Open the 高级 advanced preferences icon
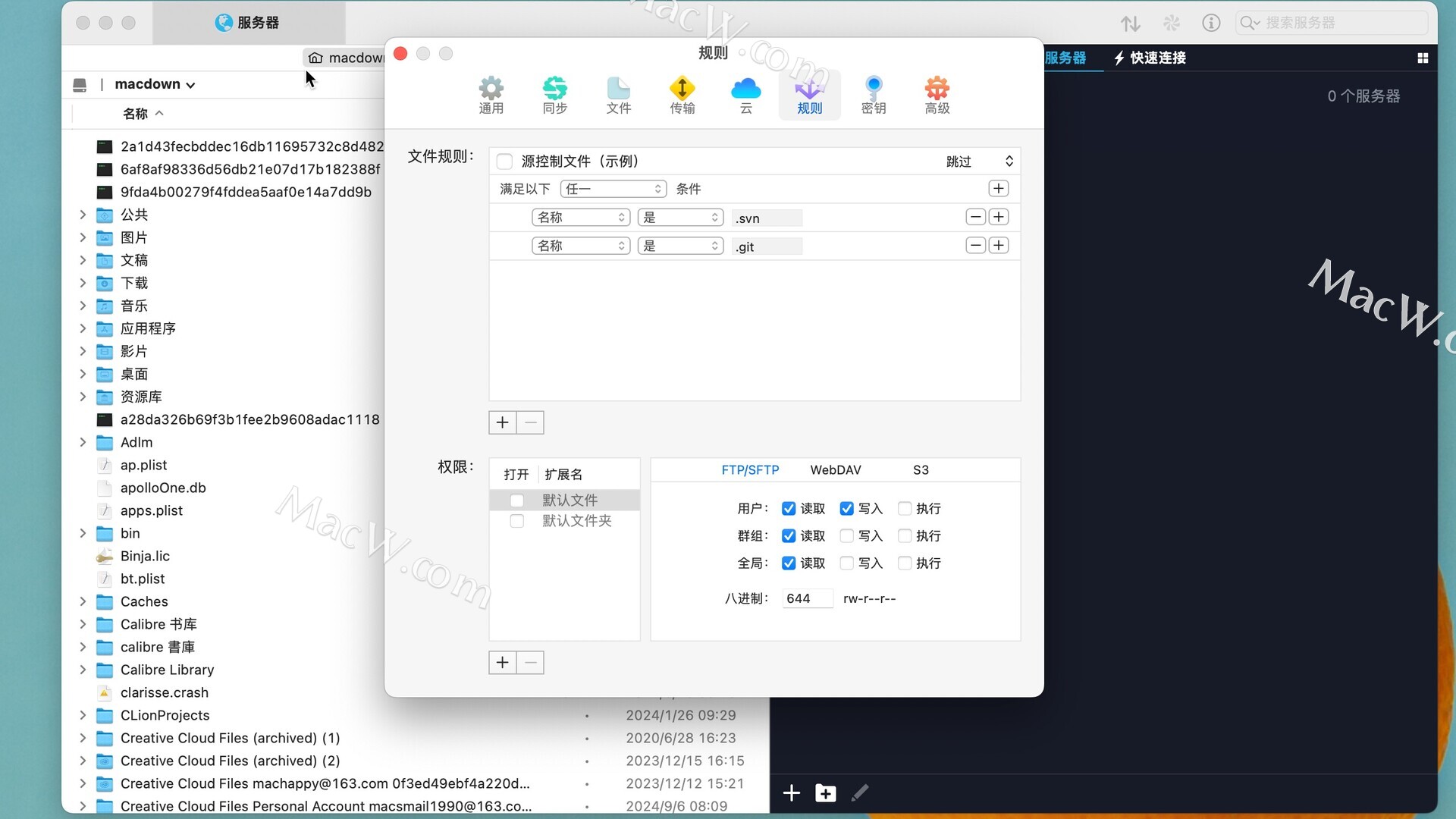This screenshot has height=819, width=1456. [937, 95]
